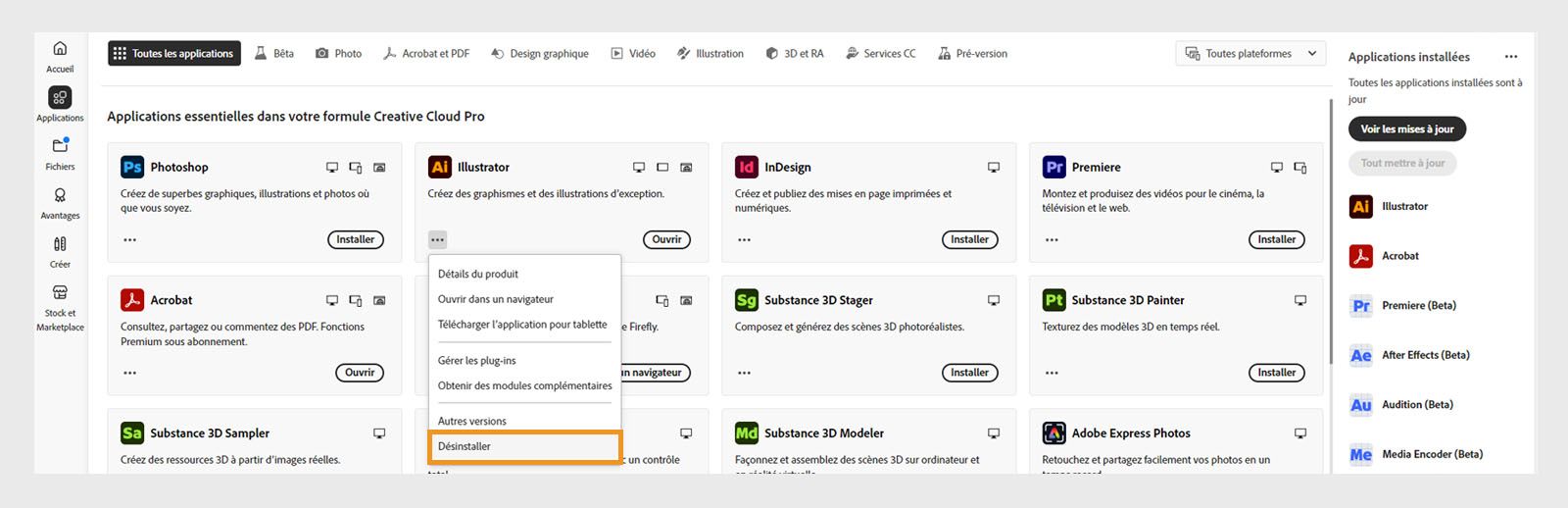Click Installer on the InDesign card
Image resolution: width=1568 pixels, height=508 pixels.
(970, 239)
